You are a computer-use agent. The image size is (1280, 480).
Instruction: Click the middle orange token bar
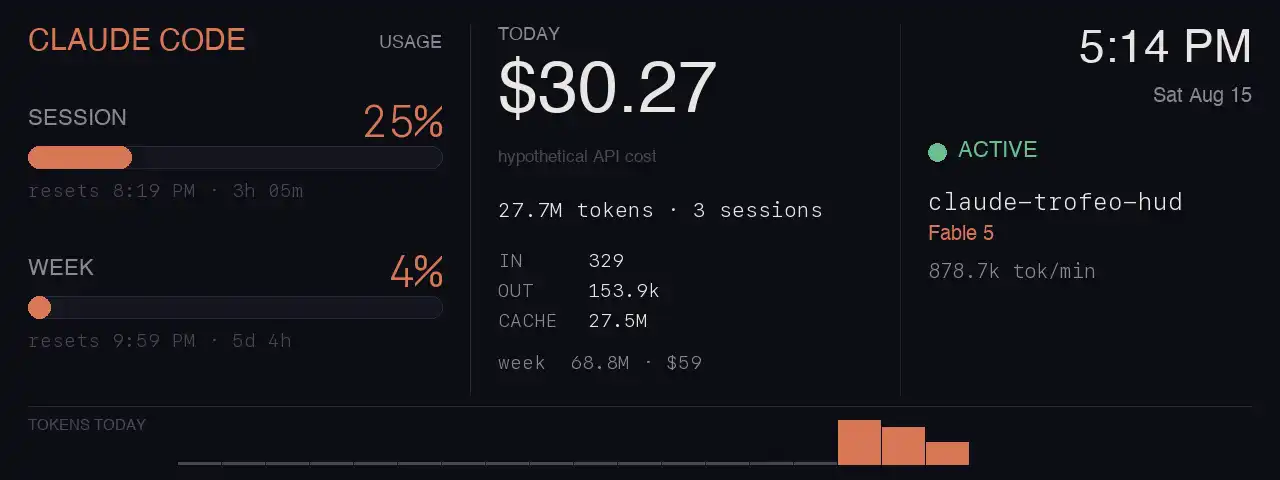click(x=903, y=446)
